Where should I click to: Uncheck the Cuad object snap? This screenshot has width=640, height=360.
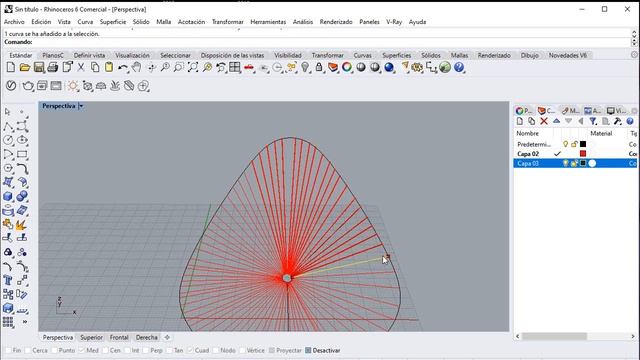(x=190, y=350)
